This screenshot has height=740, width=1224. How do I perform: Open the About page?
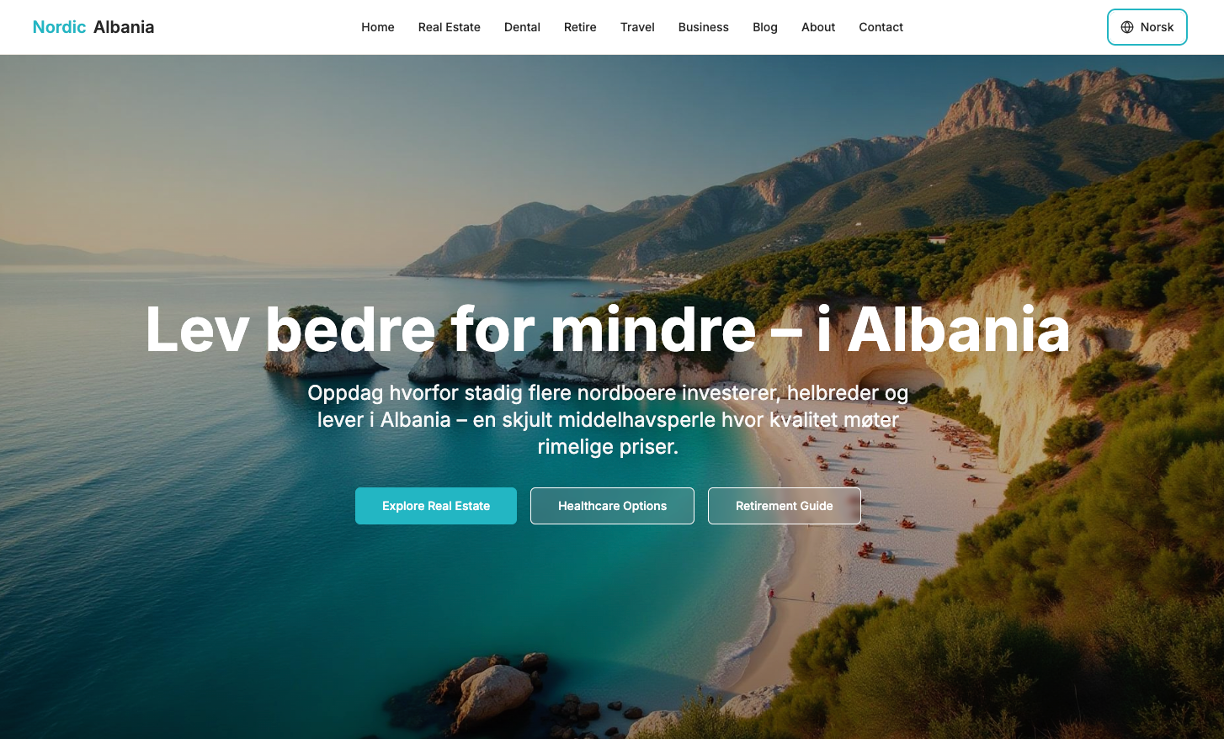pos(818,27)
